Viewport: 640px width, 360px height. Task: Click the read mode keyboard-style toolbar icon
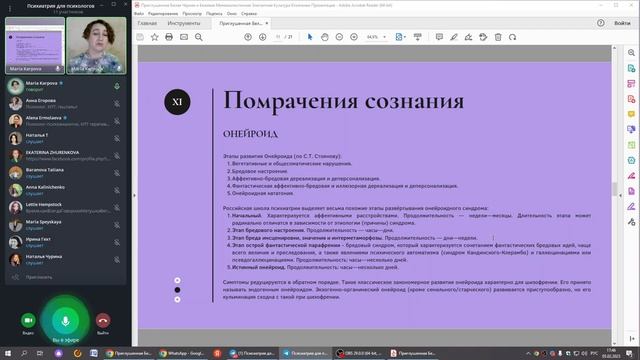pos(418,37)
